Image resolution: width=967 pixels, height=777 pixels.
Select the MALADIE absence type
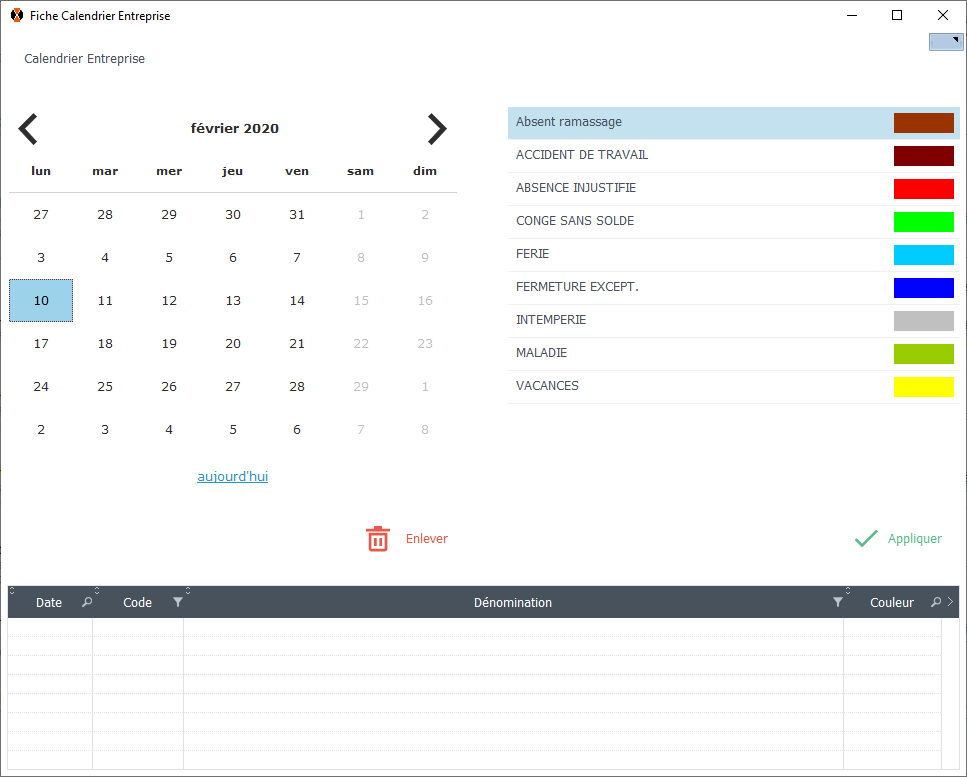point(543,353)
